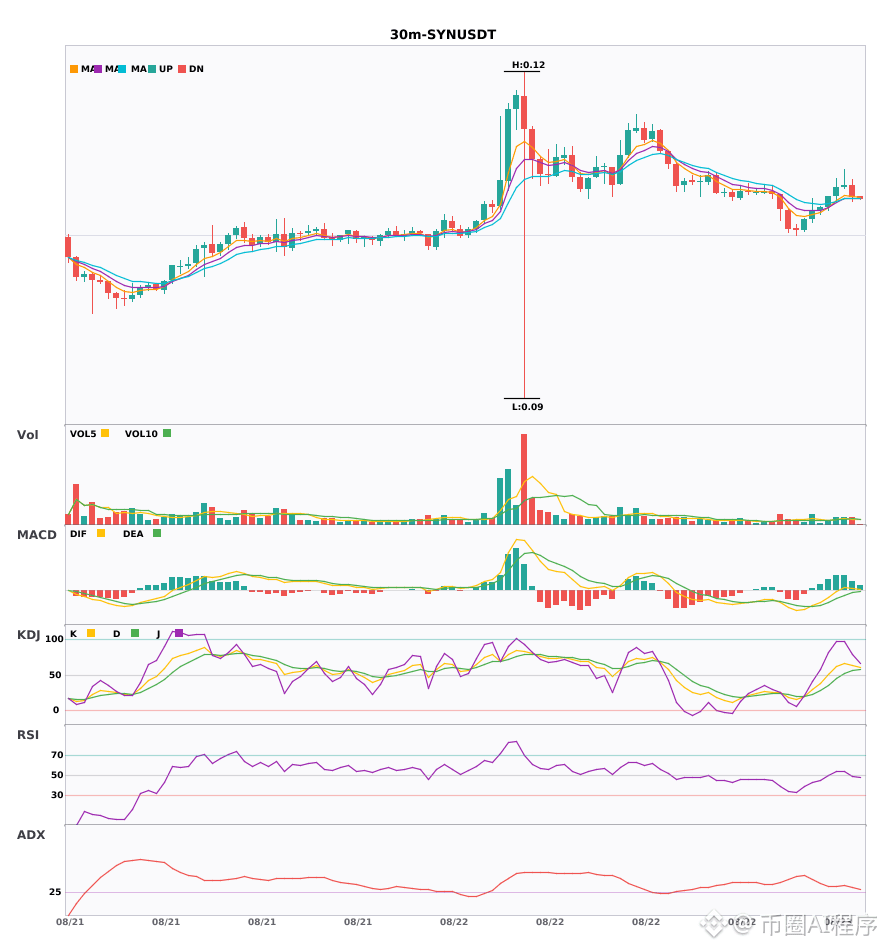Select the green DEA legend swatch
The image size is (885, 950).
click(x=157, y=533)
